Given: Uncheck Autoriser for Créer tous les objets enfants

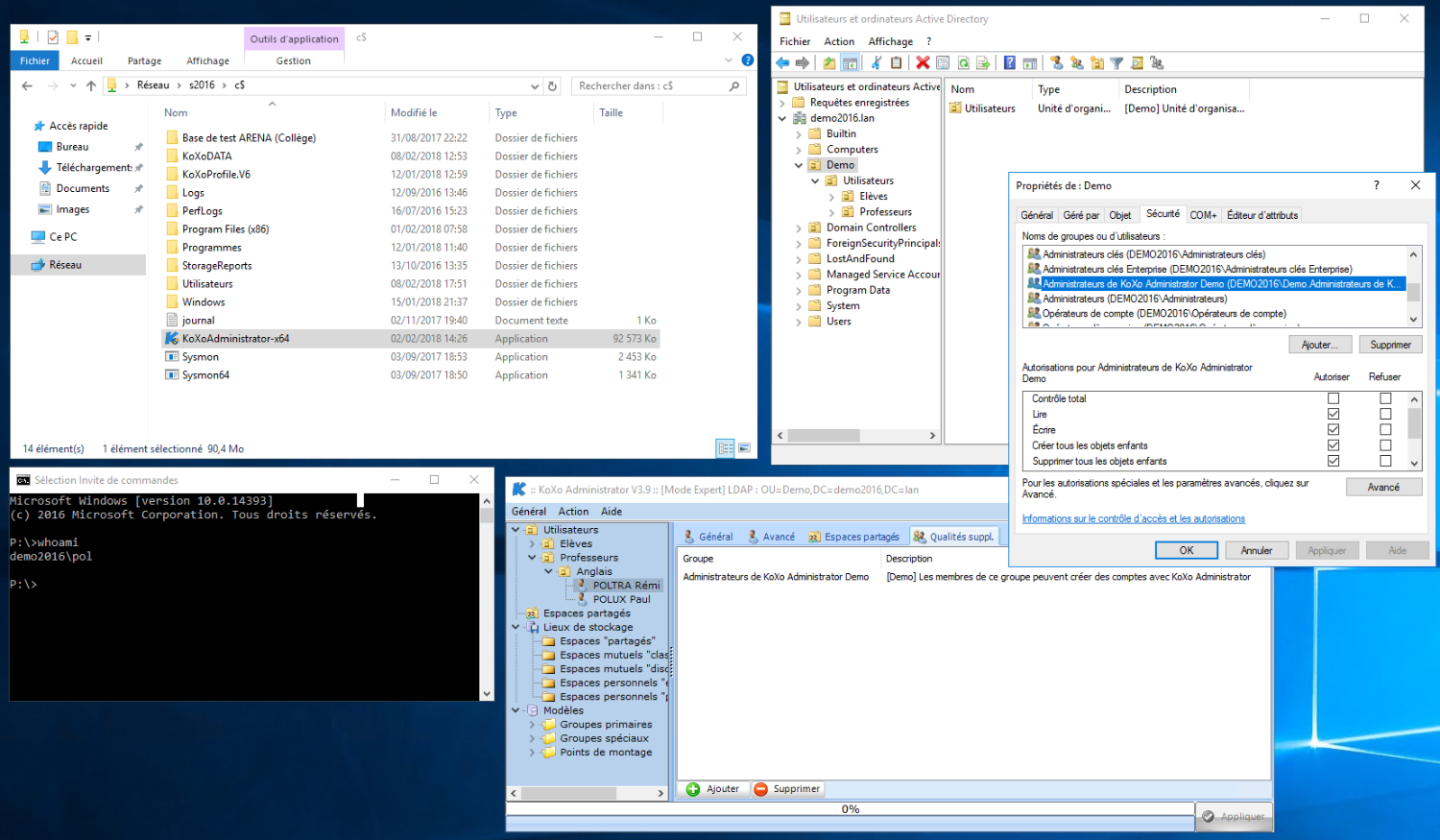Looking at the screenshot, I should (x=1333, y=445).
